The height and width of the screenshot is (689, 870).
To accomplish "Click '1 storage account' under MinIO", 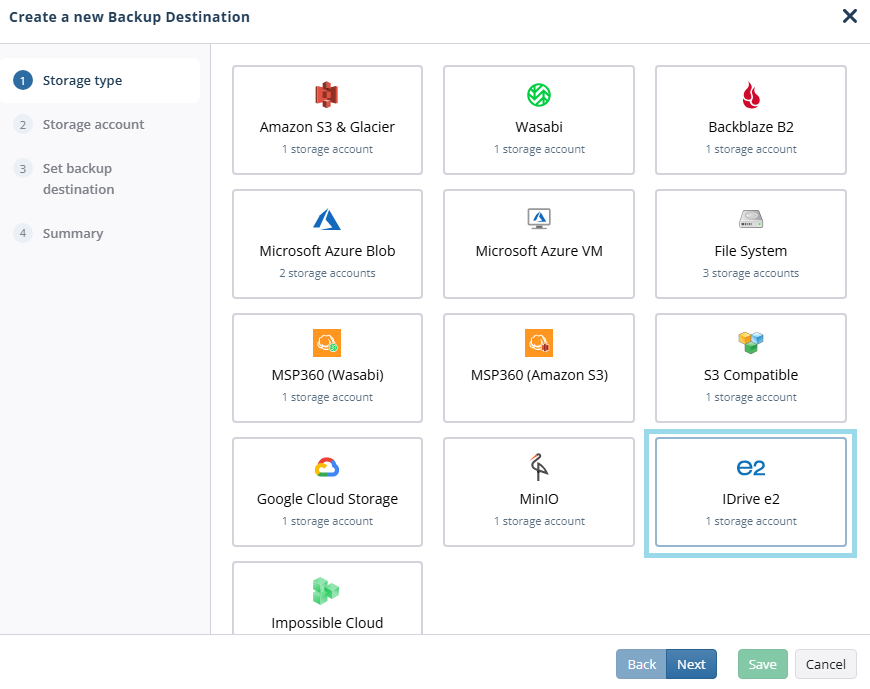I will [539, 521].
